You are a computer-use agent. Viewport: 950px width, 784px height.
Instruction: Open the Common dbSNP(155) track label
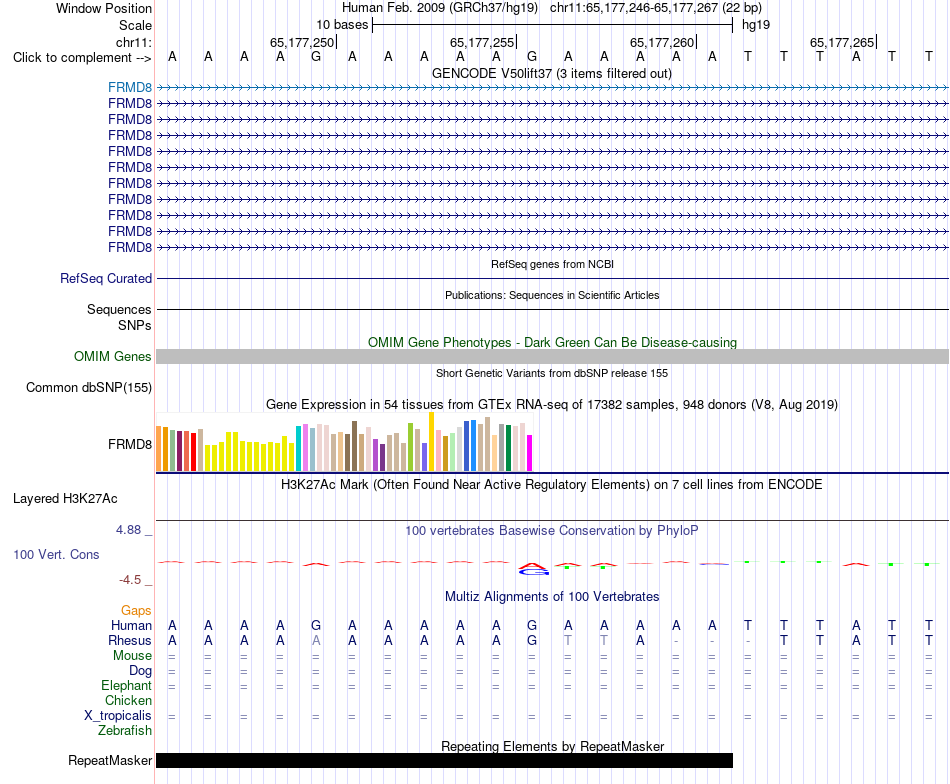[x=89, y=387]
